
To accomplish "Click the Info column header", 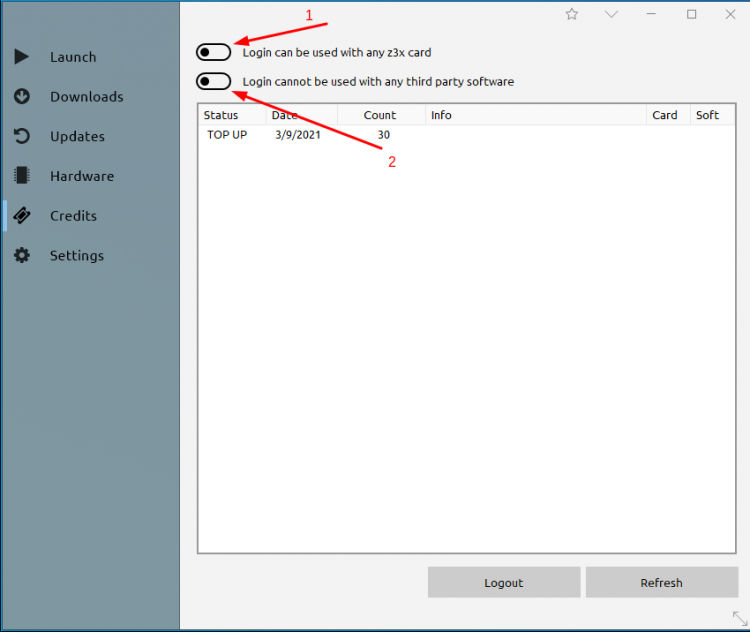I will pyautogui.click(x=536, y=115).
